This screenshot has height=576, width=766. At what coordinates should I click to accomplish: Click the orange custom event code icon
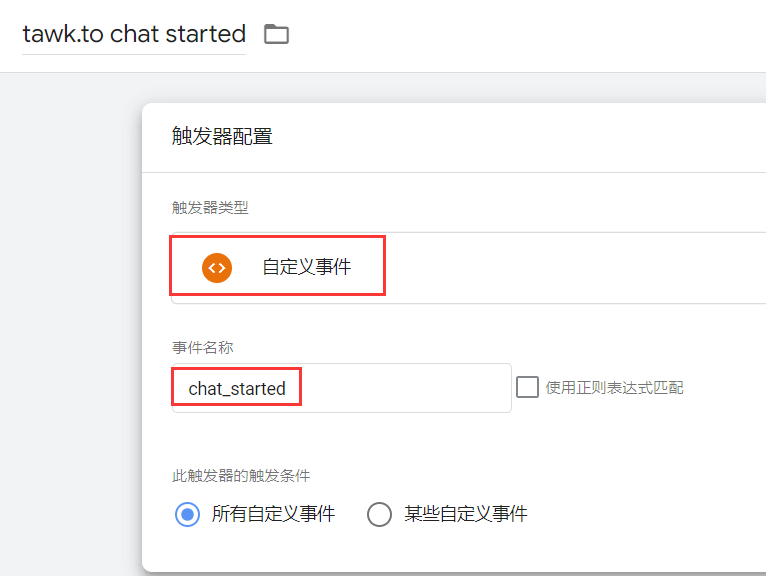pyautogui.click(x=217, y=267)
